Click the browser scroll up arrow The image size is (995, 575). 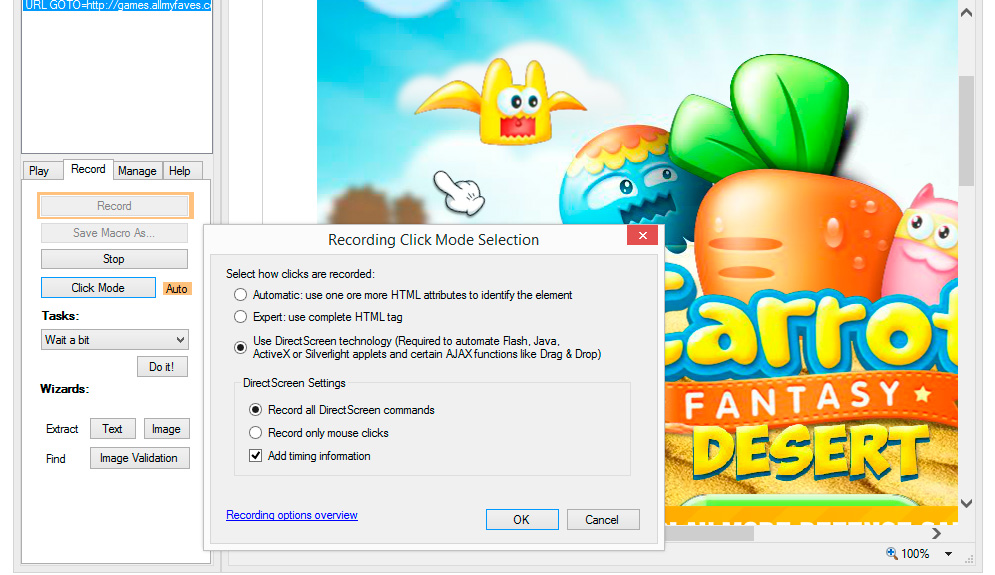pyautogui.click(x=966, y=13)
